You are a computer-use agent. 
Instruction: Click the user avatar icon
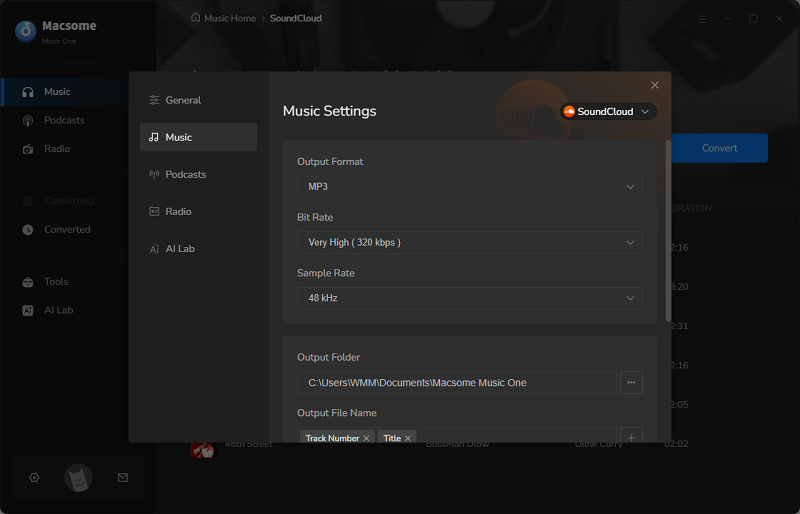79,478
